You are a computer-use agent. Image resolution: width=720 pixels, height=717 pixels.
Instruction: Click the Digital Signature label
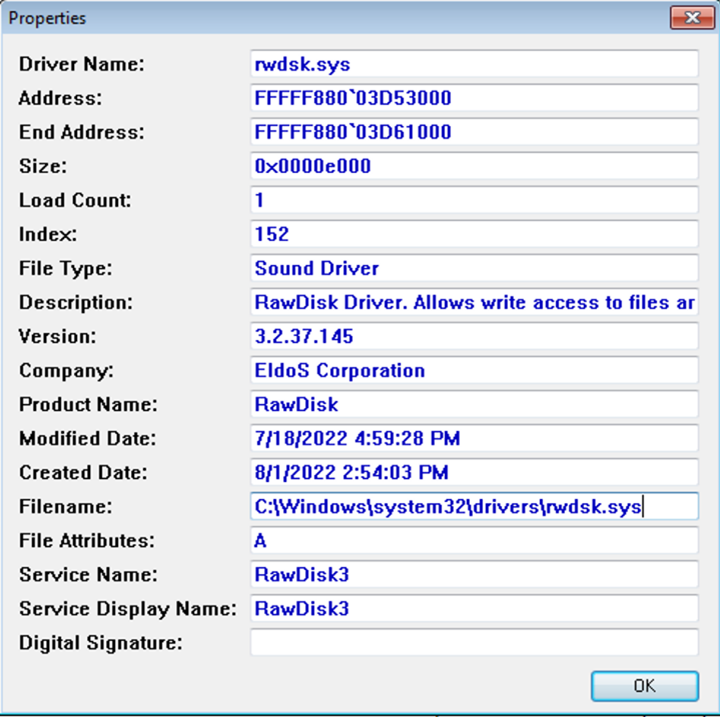pyautogui.click(x=101, y=643)
